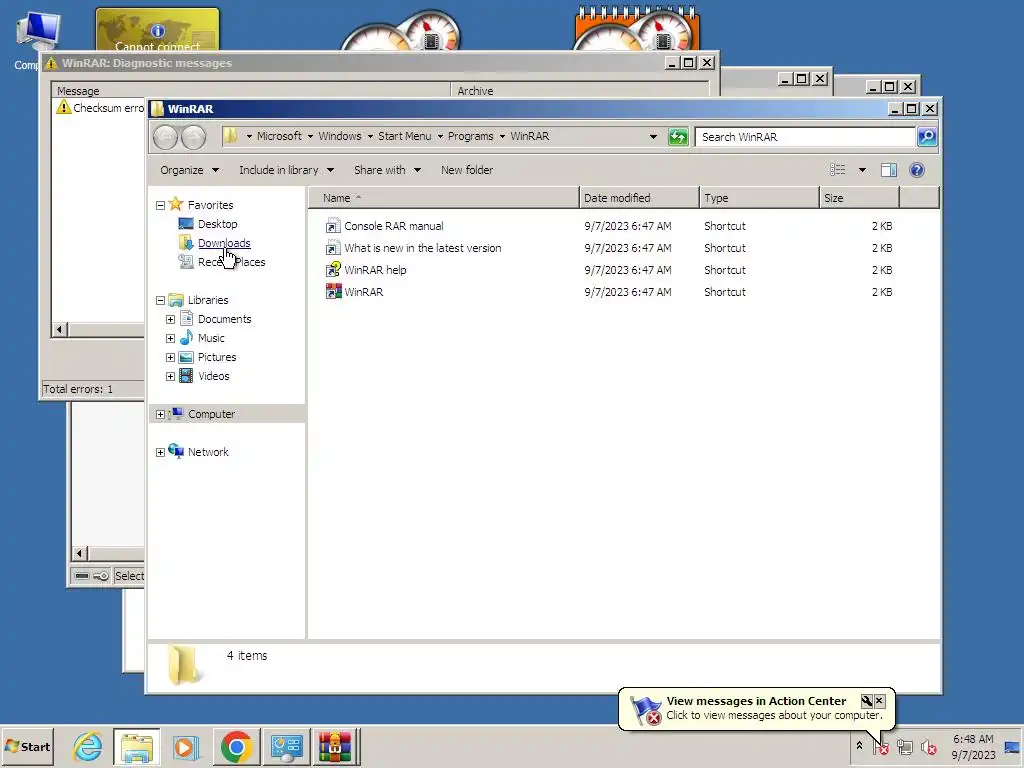Screen dimensions: 1024x768
Task: Expand the Computer tree node
Action: tap(161, 414)
